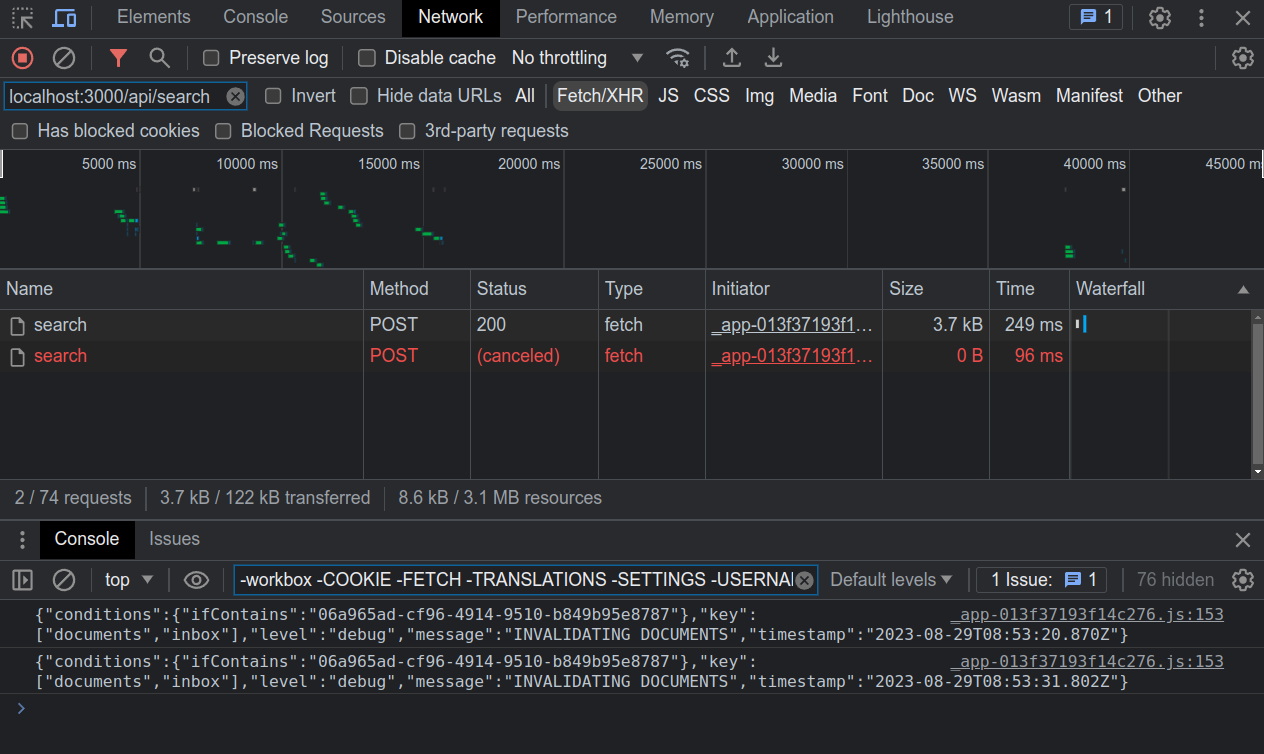Image resolution: width=1264 pixels, height=754 pixels.
Task: Toggle the network filter funnel icon
Action: click(118, 58)
